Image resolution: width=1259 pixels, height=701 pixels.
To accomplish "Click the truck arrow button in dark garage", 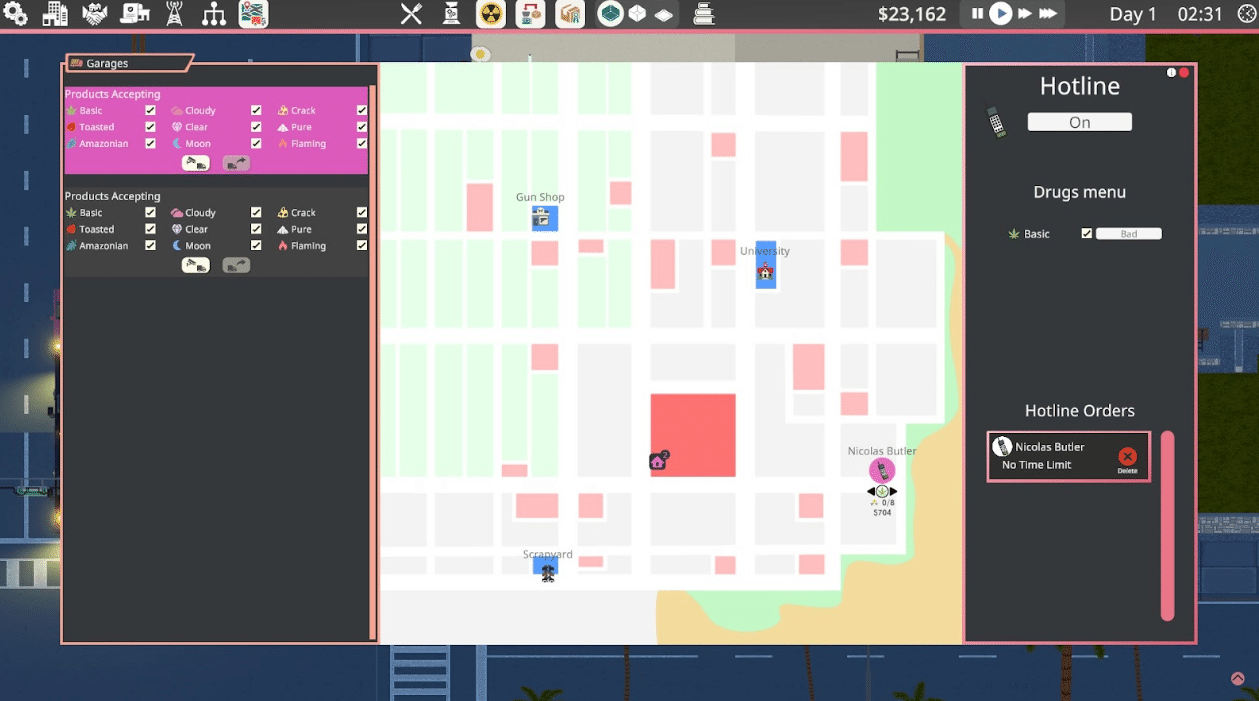I will 236,265.
